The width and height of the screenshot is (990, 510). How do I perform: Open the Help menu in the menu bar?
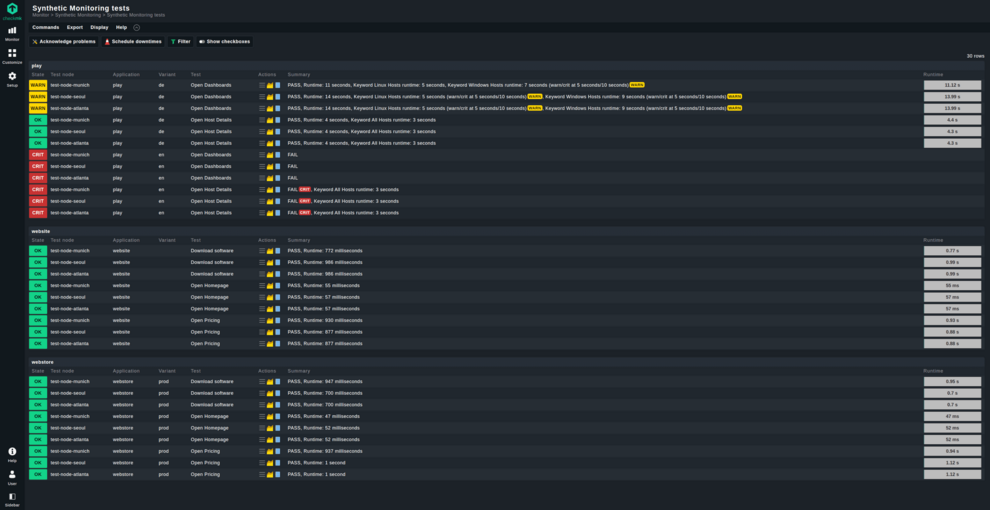121,28
